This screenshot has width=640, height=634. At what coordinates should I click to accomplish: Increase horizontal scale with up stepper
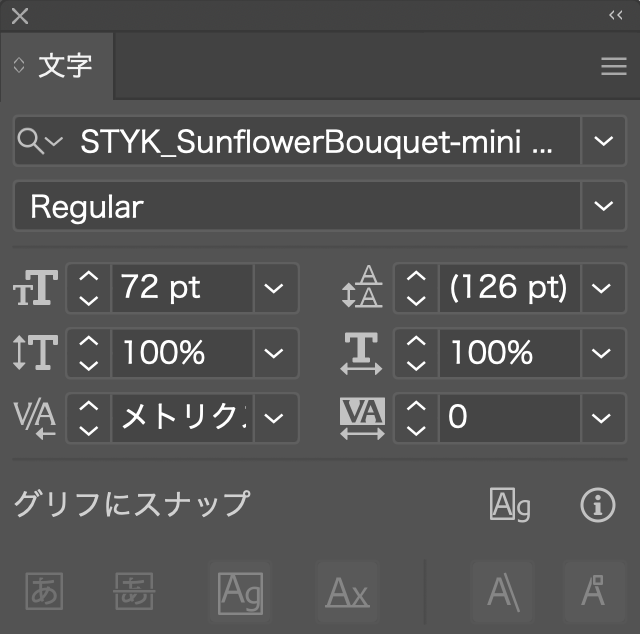[x=416, y=341]
